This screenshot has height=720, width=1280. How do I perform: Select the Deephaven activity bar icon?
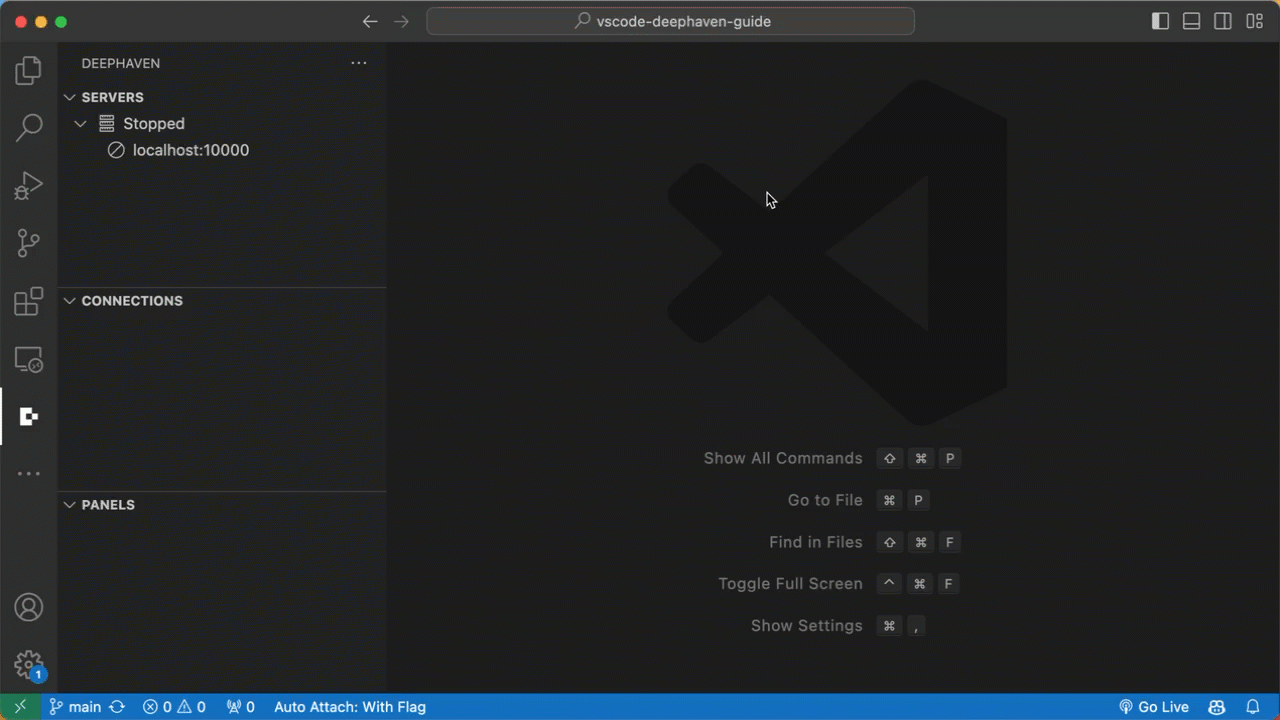[x=29, y=417]
